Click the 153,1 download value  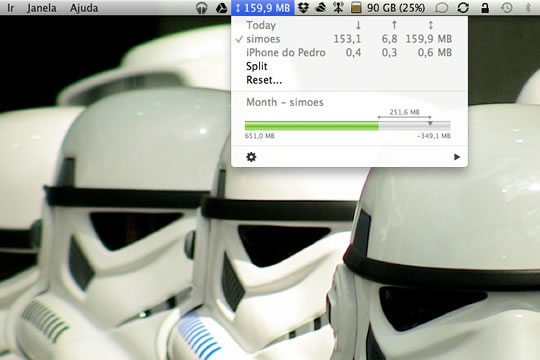pos(347,39)
